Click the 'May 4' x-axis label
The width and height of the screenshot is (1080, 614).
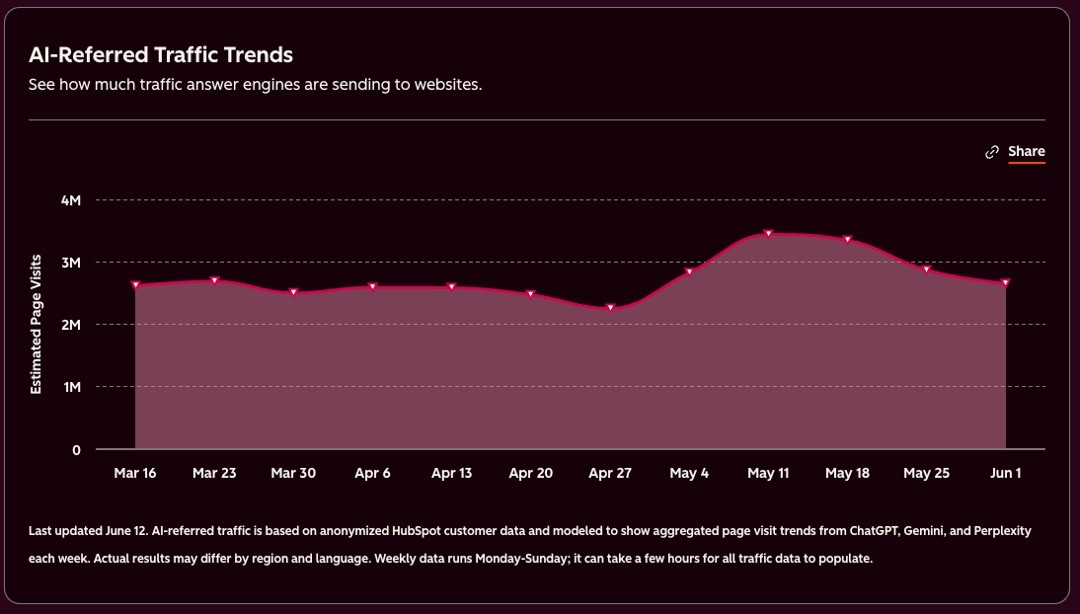(x=689, y=473)
